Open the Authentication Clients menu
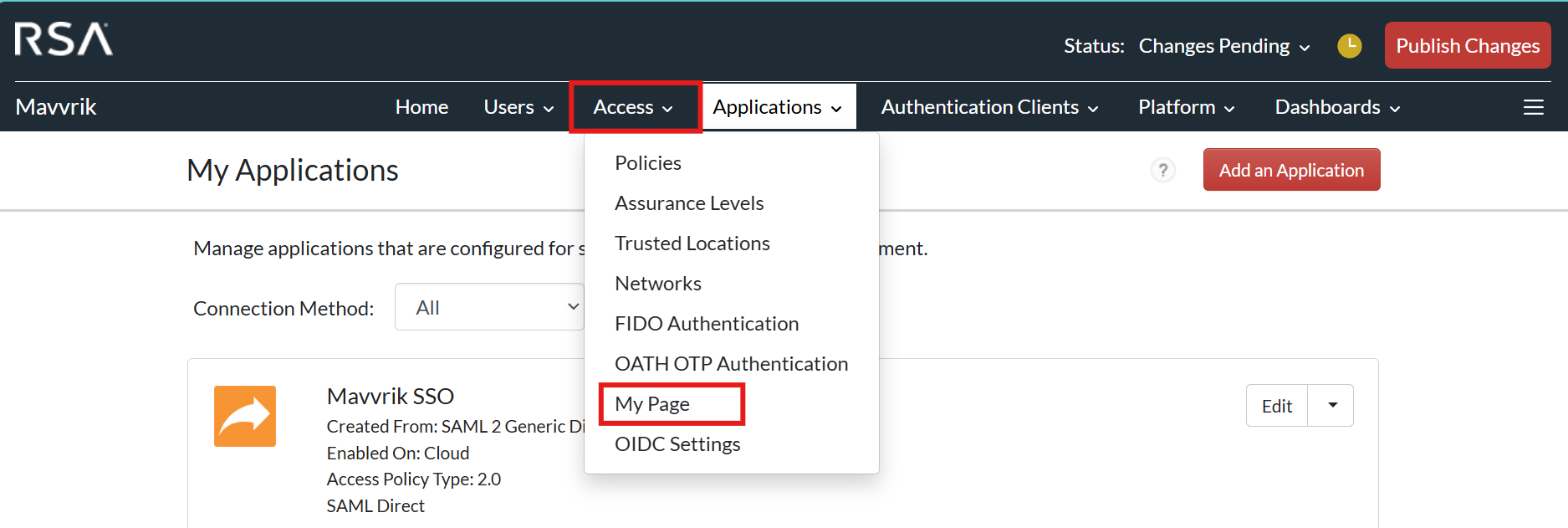 coord(989,107)
